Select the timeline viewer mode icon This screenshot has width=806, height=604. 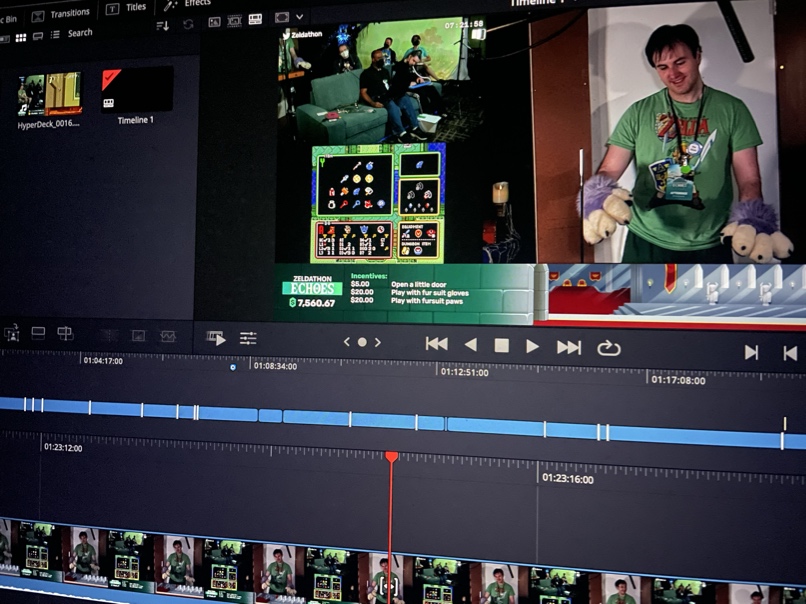[x=256, y=19]
